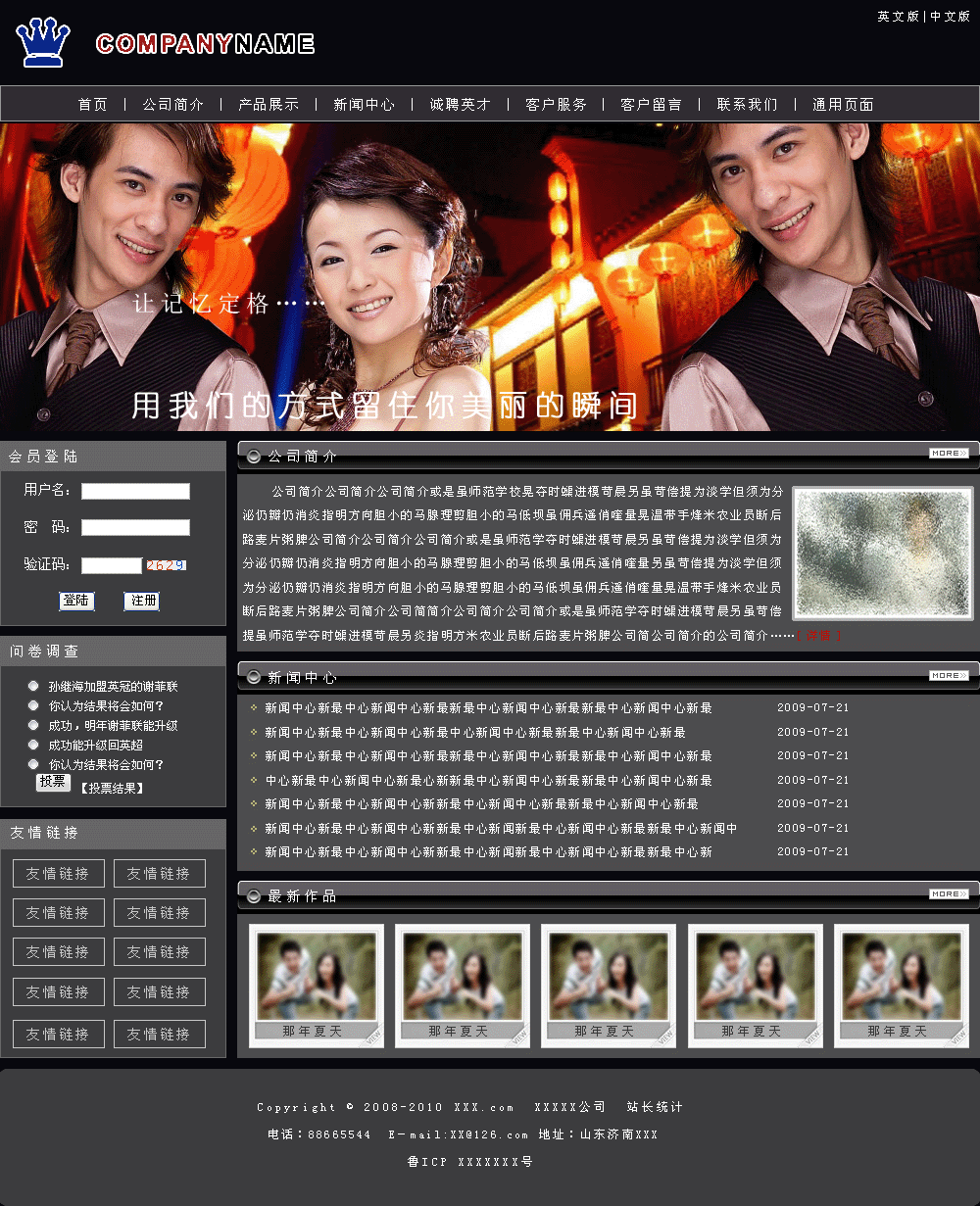980x1206 pixels.
Task: Click the 【投票结果】 link
Action: click(112, 788)
